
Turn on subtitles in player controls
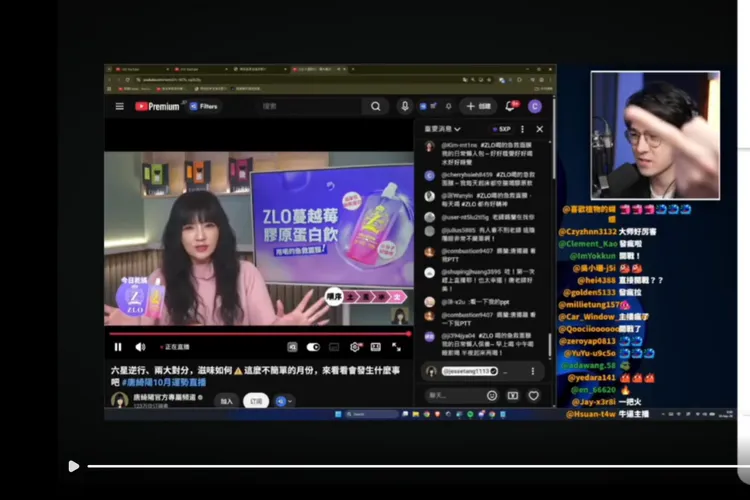click(334, 347)
